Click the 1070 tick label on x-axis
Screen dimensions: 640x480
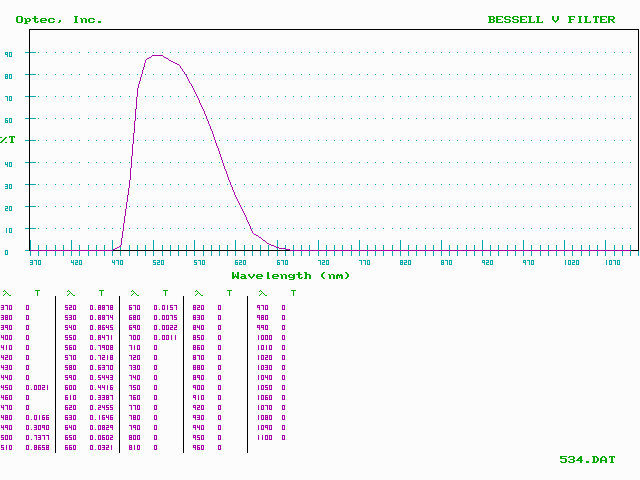(610, 262)
